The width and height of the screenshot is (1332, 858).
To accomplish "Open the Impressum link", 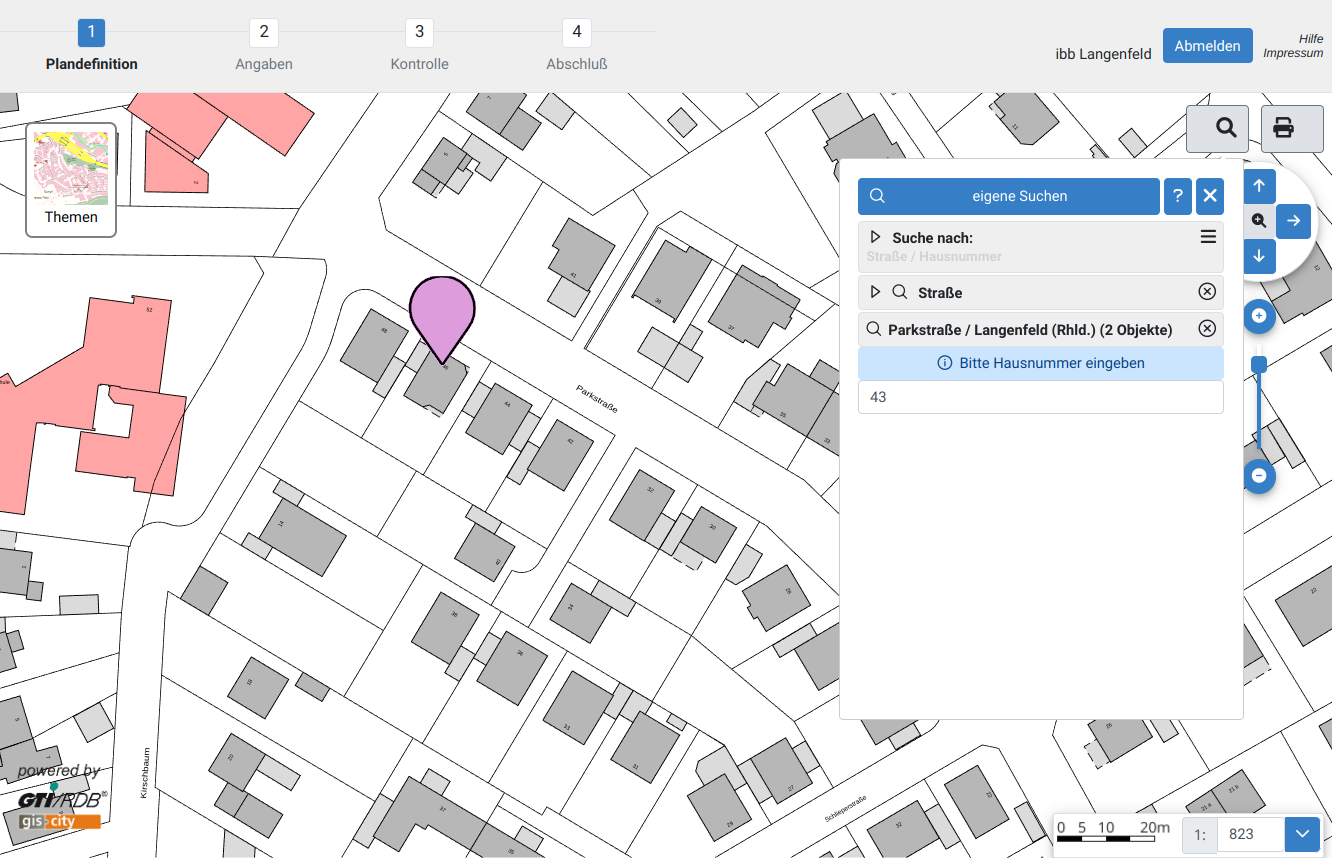I will 1293,53.
